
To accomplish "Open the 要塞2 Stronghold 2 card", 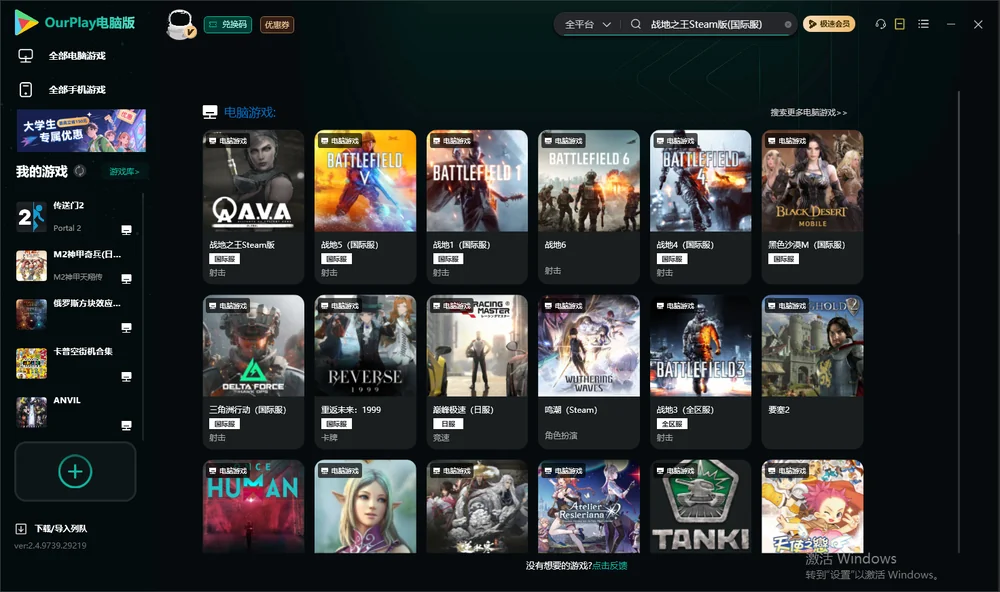I will click(812, 372).
